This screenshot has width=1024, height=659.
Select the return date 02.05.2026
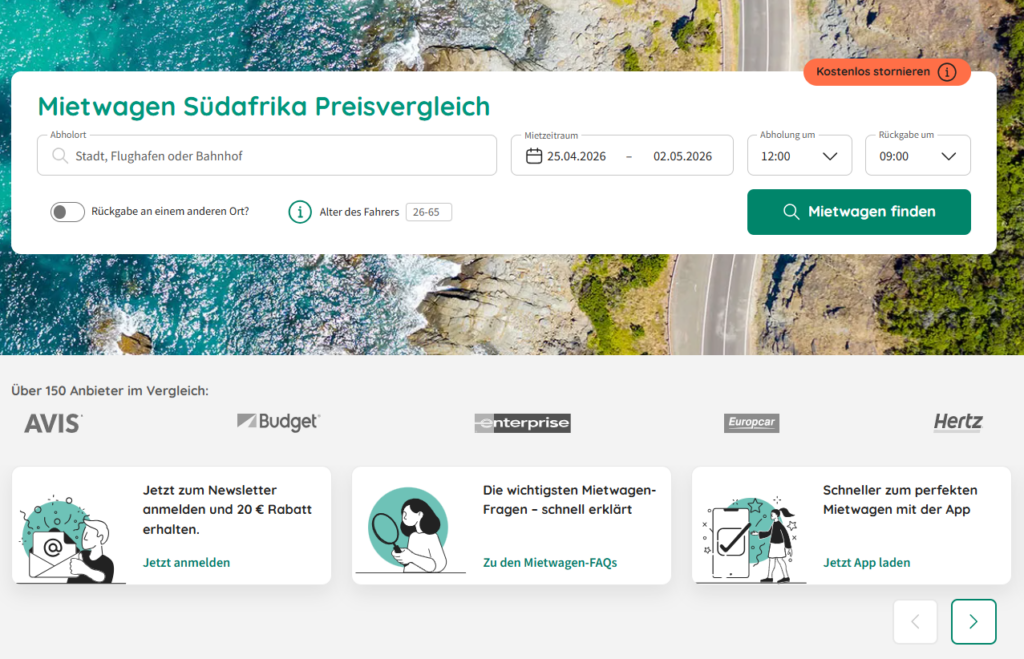(x=682, y=156)
